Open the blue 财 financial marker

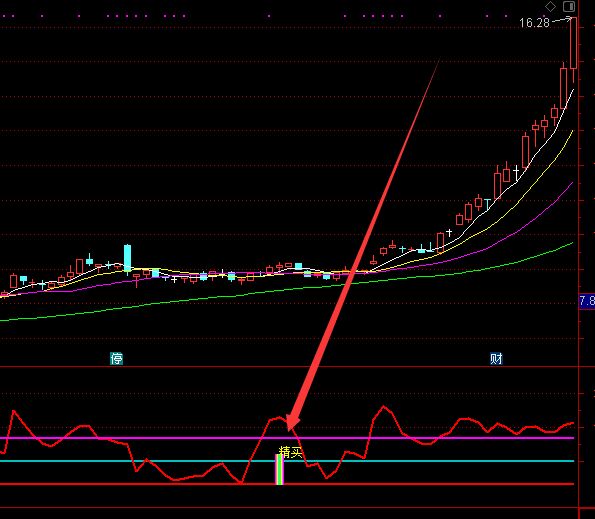[496, 358]
